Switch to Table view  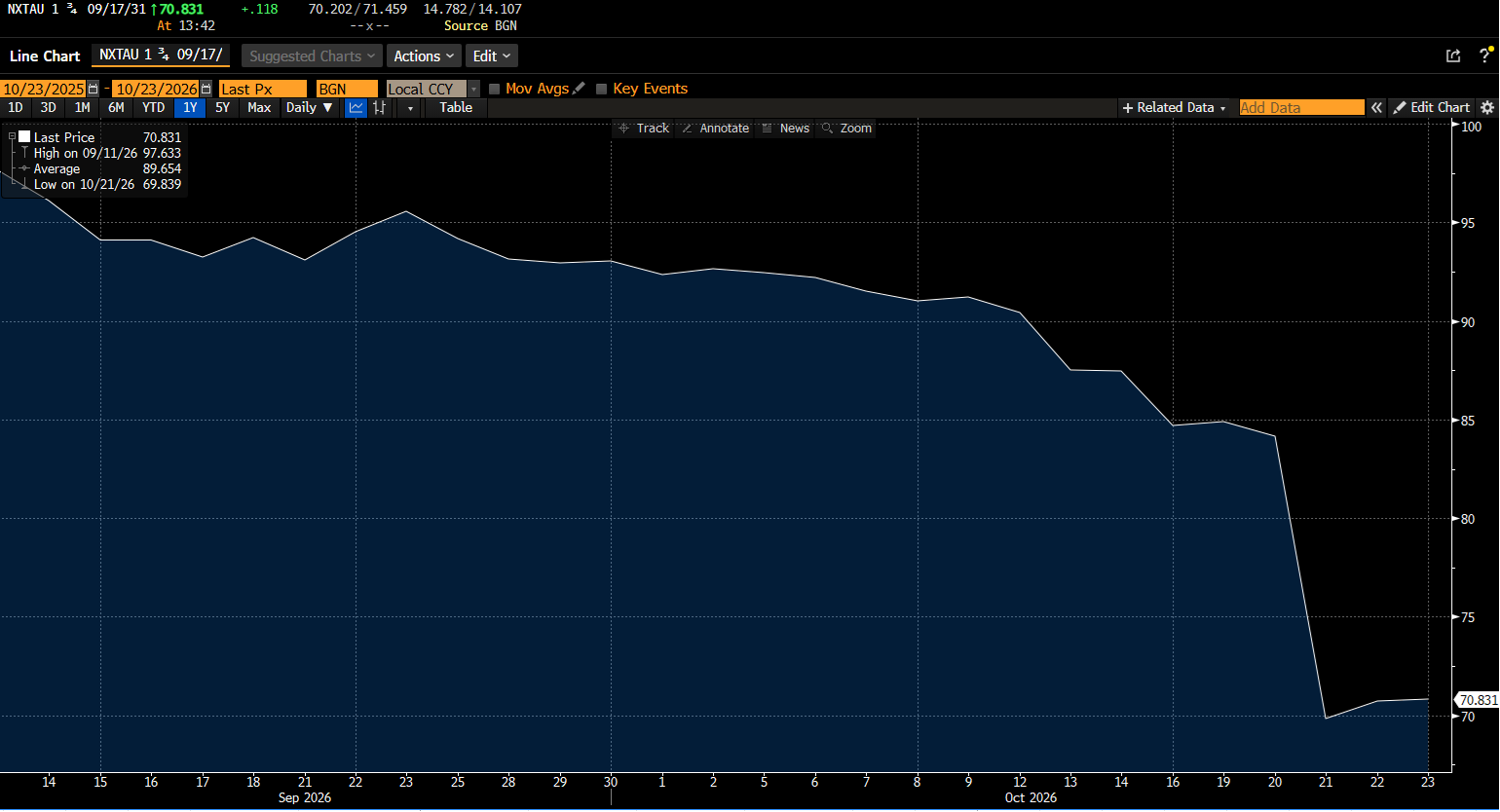point(456,108)
